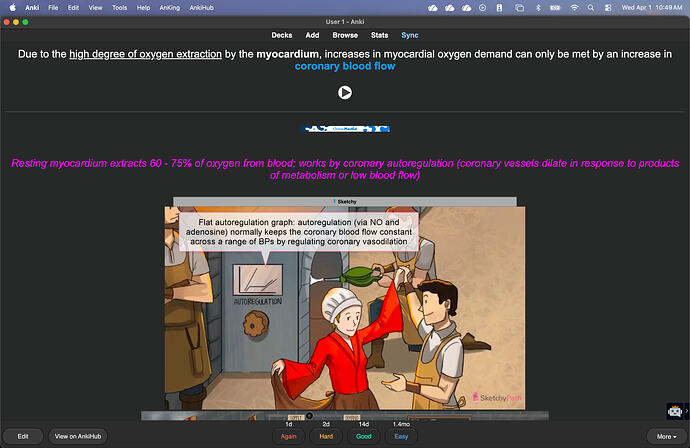The width and height of the screenshot is (690, 448).
Task: Open the Stage Manager windows icon in menu bar
Action: [x=519, y=7]
